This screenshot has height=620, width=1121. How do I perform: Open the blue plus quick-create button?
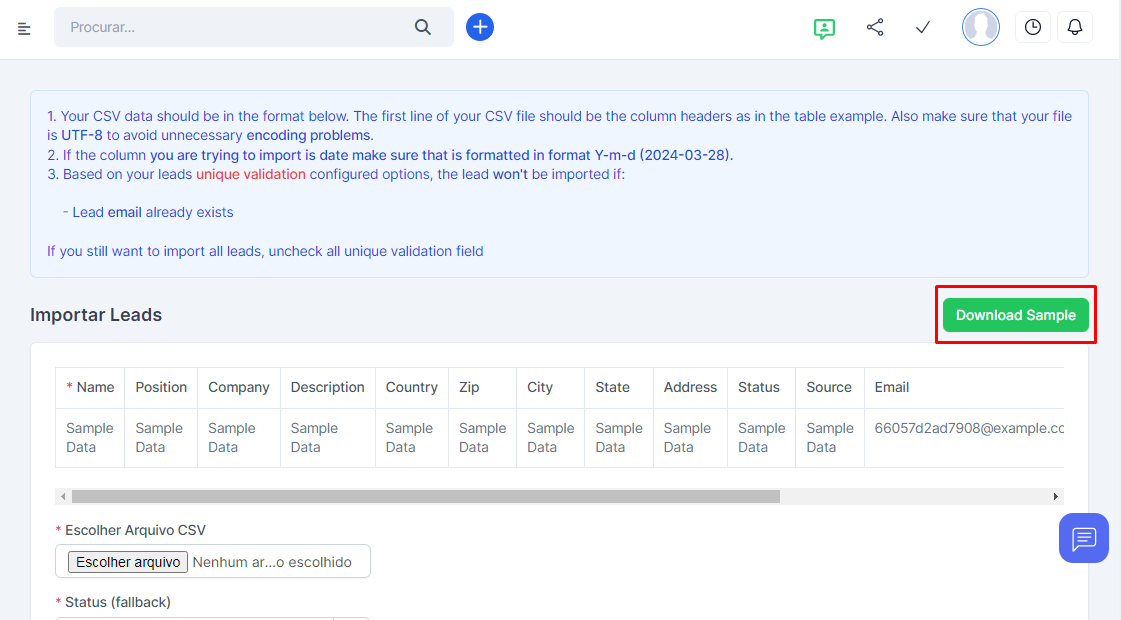pyautogui.click(x=480, y=27)
